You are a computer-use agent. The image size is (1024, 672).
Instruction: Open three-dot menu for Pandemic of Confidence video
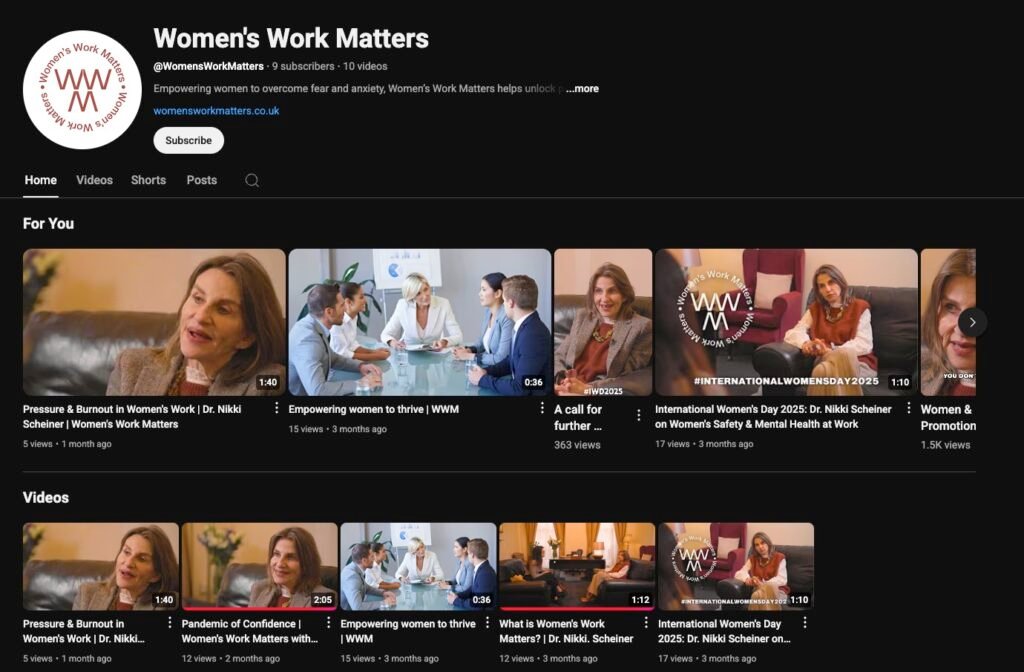point(328,622)
